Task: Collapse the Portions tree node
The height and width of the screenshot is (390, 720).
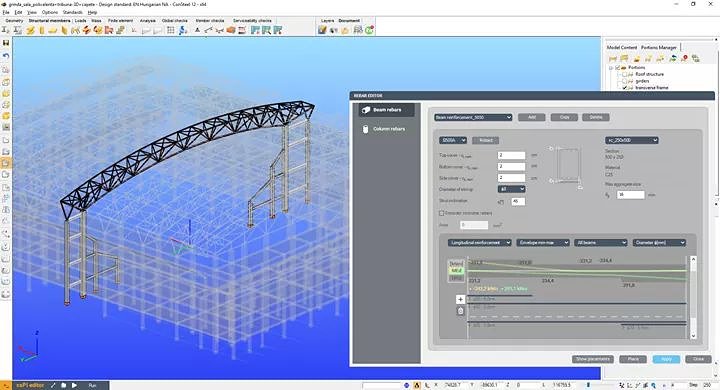Action: 611,68
